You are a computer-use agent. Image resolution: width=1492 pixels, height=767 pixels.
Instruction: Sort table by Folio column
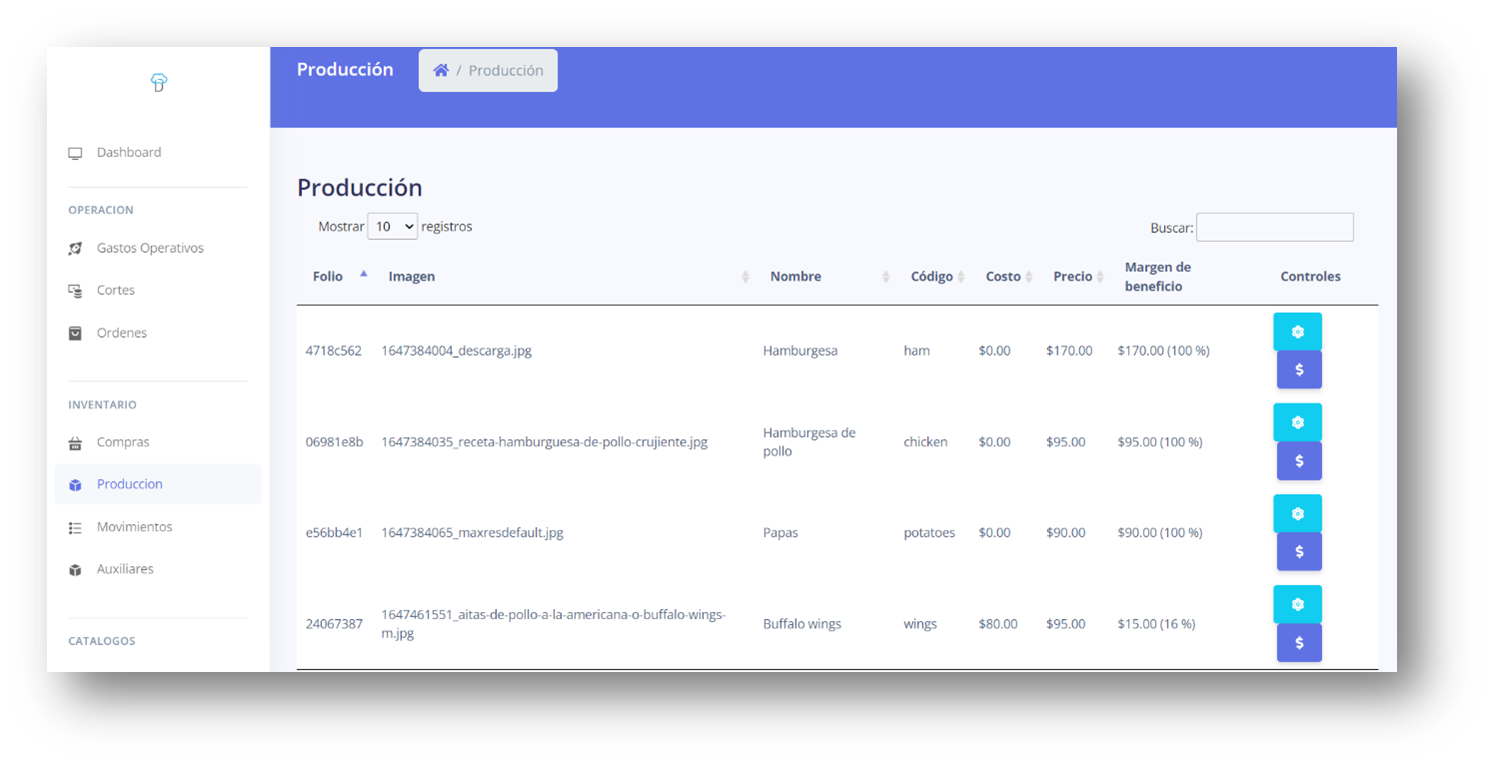click(x=328, y=277)
